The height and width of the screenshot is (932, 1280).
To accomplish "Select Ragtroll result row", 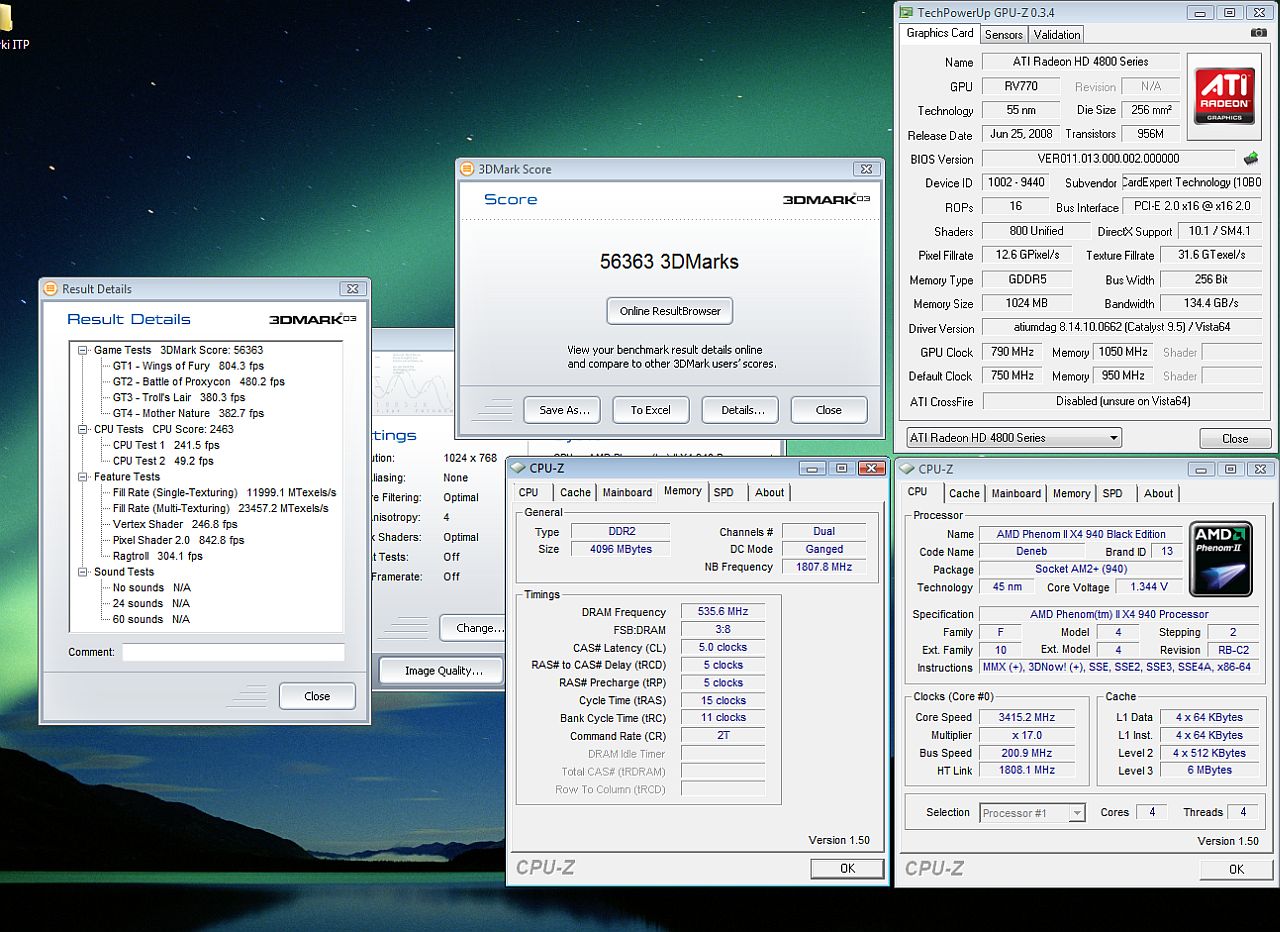I will pyautogui.click(x=158, y=556).
